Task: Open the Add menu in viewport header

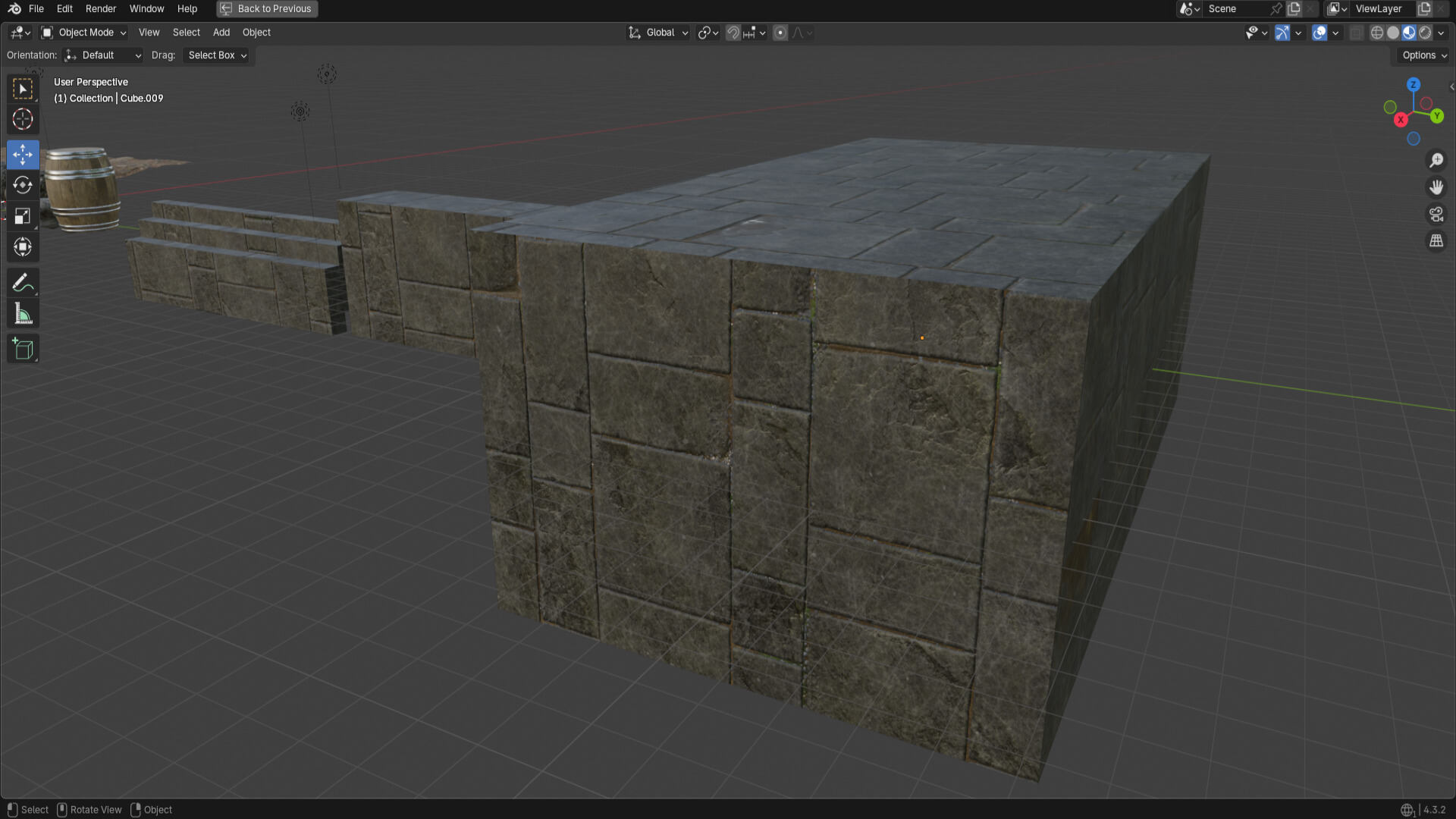Action: click(x=221, y=33)
